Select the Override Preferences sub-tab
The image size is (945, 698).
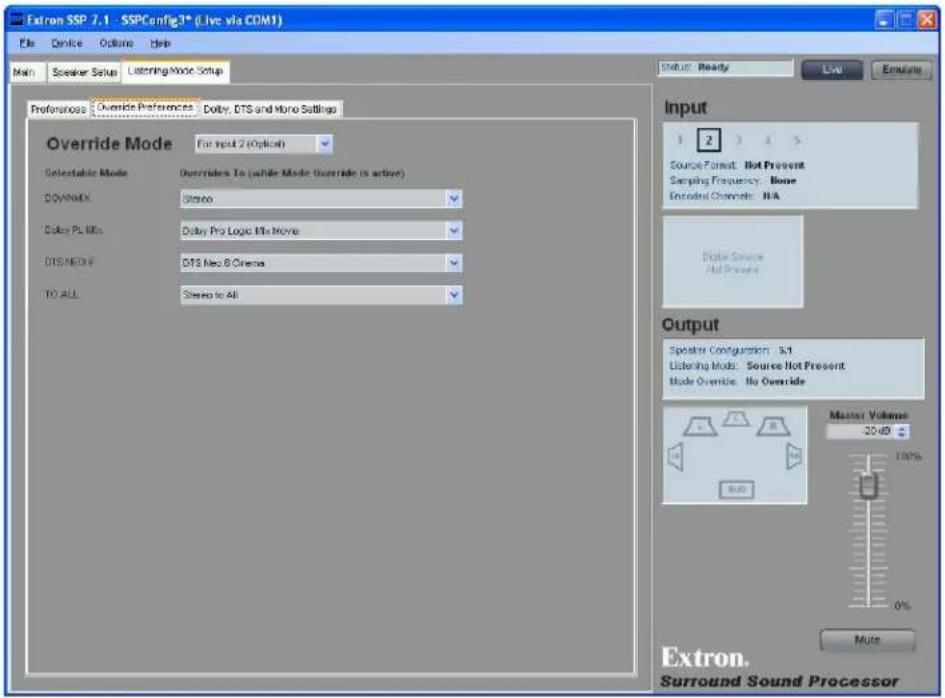[145, 107]
